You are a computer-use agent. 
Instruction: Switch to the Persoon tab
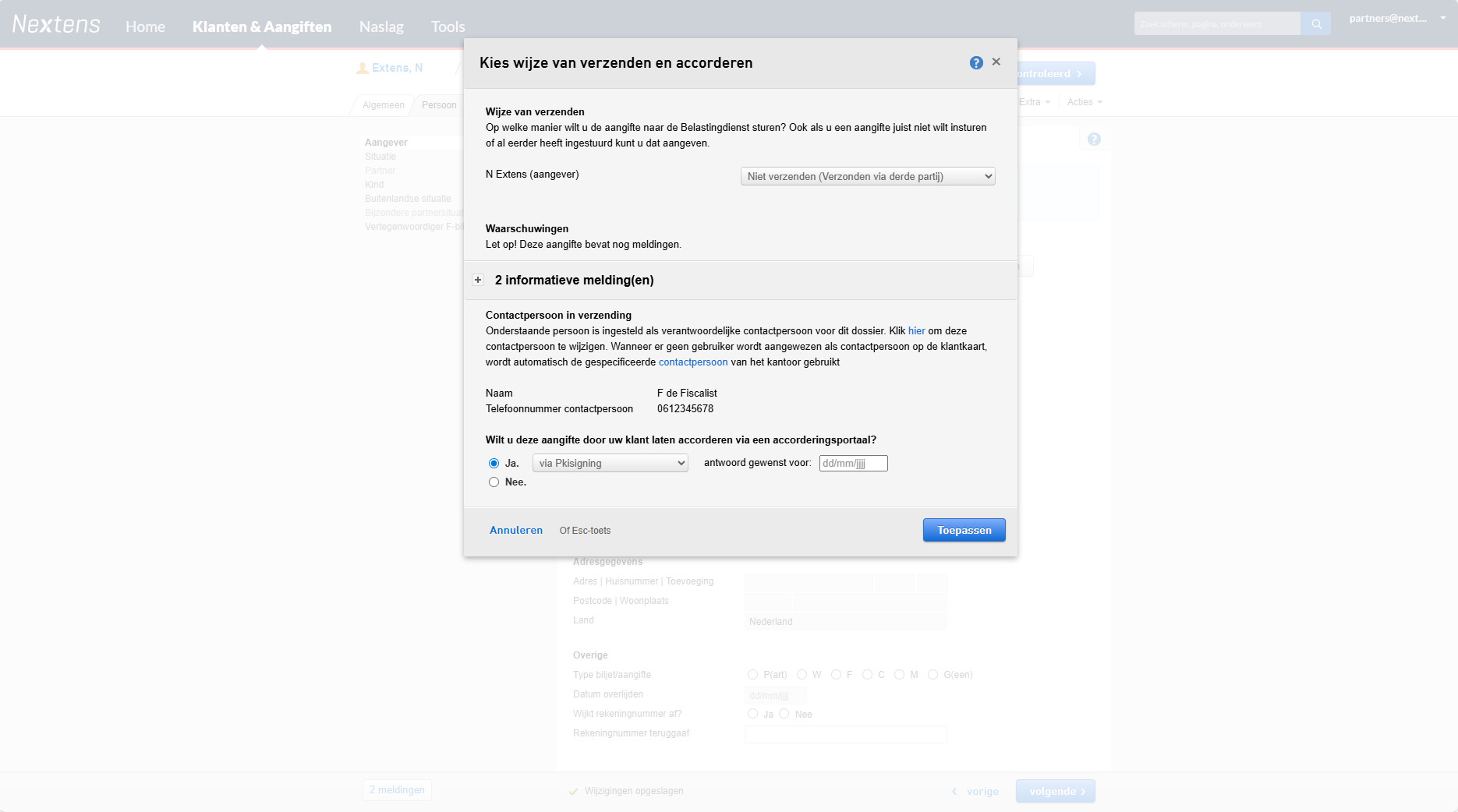click(438, 105)
